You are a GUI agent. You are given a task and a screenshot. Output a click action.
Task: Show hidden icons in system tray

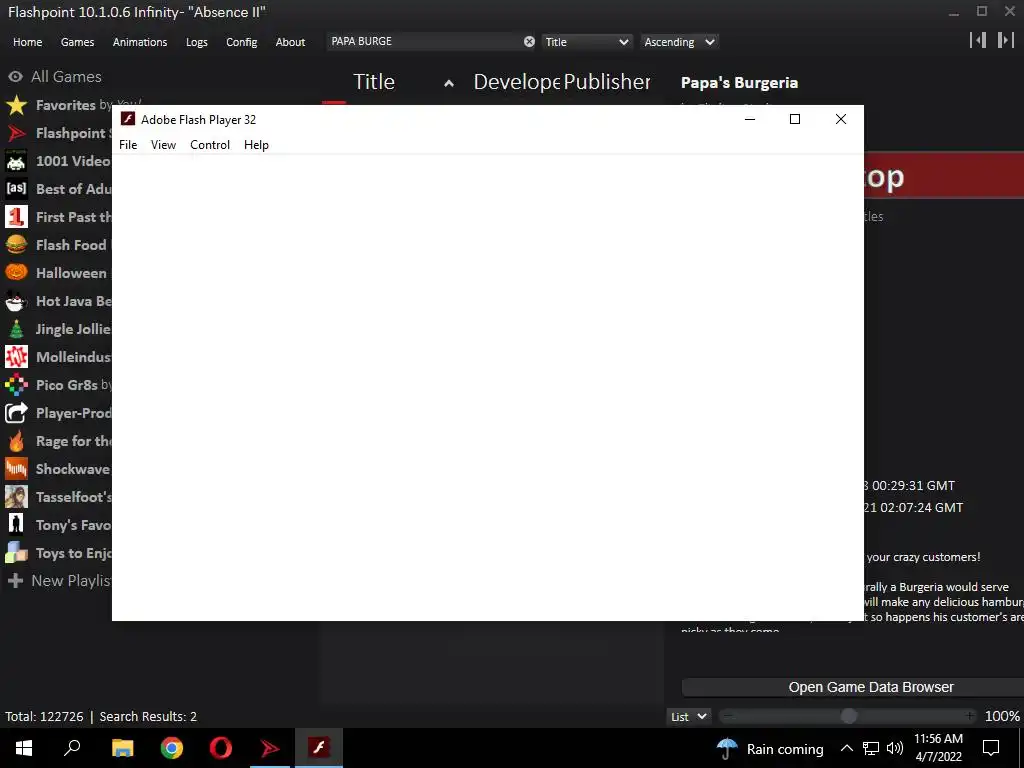(x=846, y=748)
